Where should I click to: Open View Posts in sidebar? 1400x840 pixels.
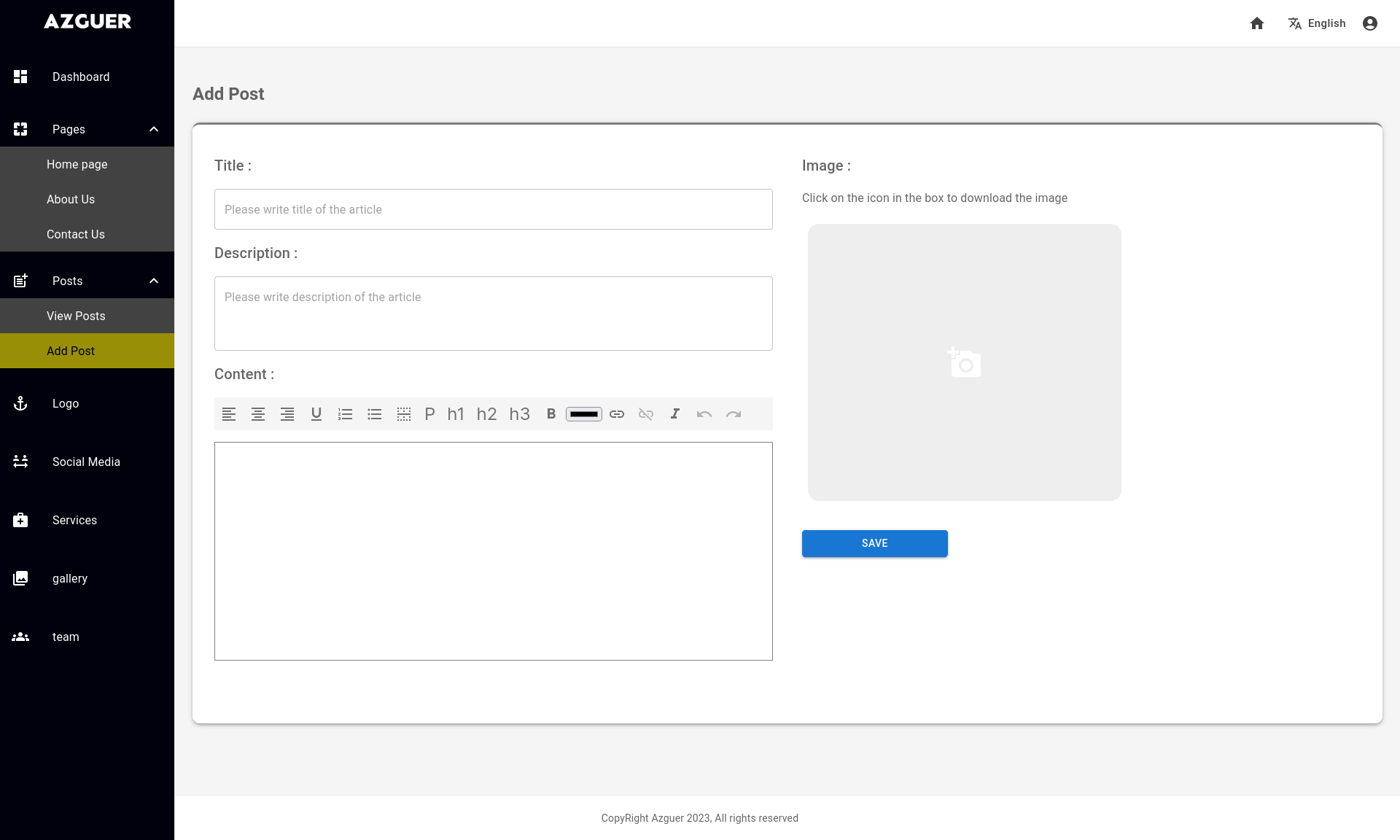(x=76, y=316)
